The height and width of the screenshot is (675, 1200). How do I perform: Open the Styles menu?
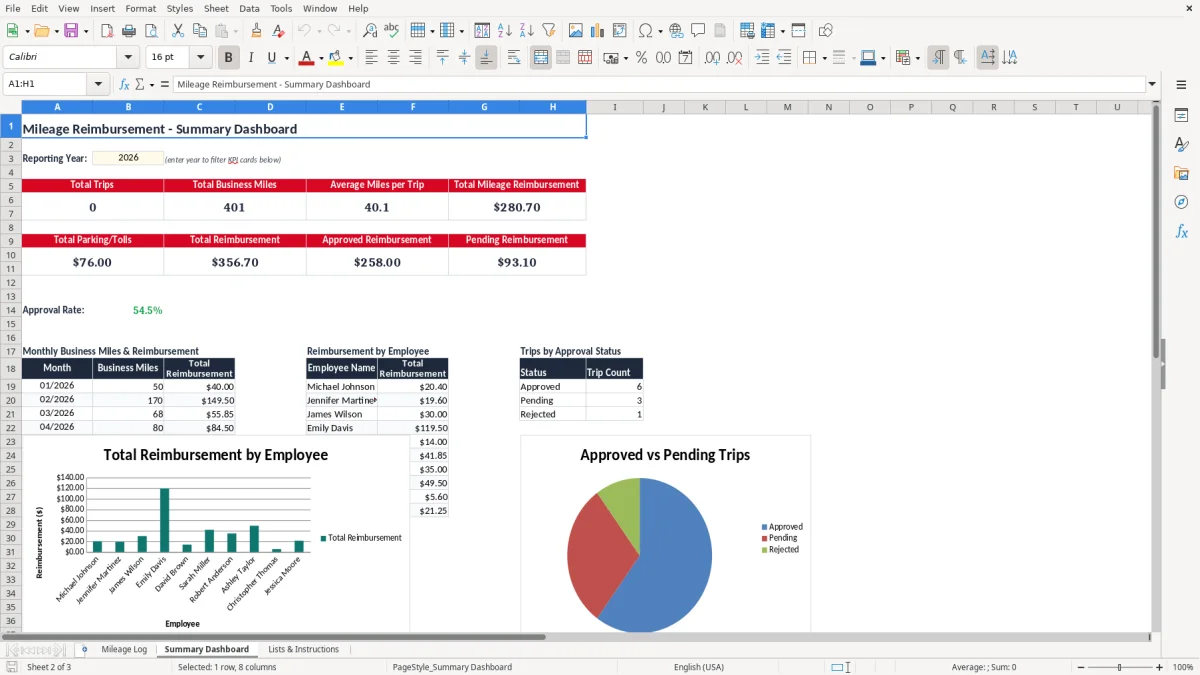click(180, 8)
